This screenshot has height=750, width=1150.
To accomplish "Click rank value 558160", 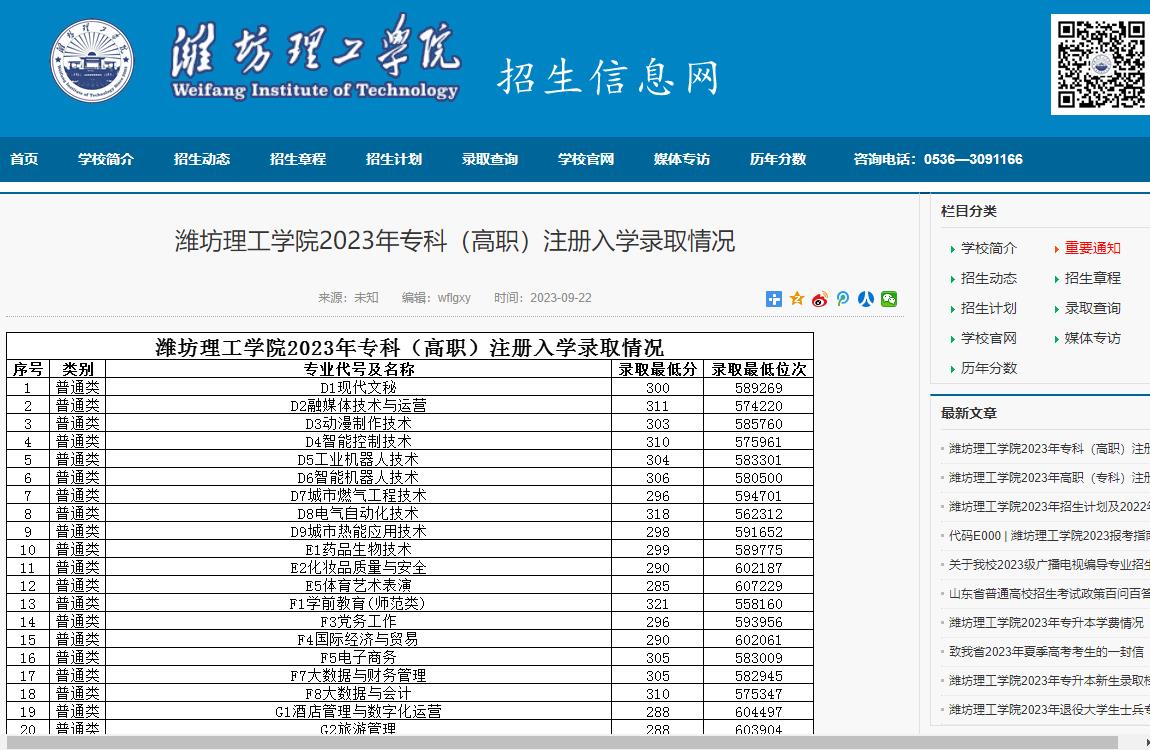I will [758, 604].
